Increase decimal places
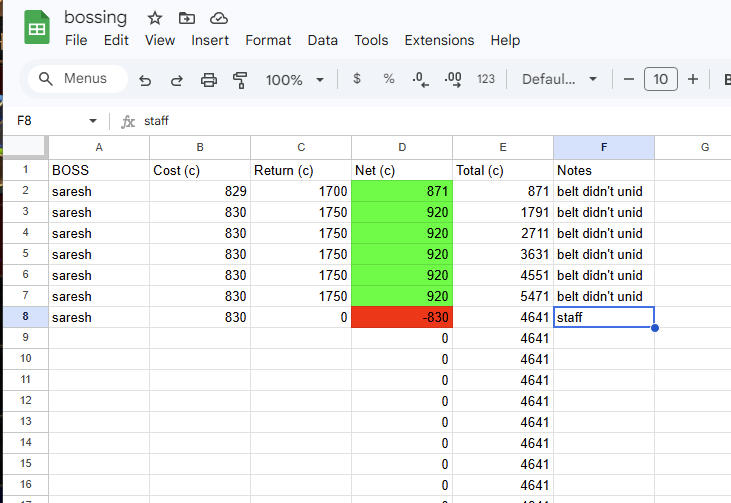 pos(453,79)
